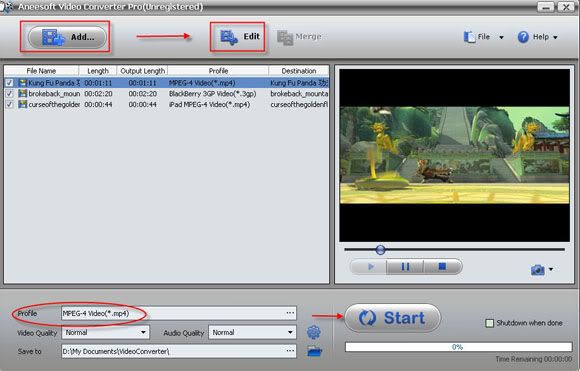
Task: Open the output folder icon
Action: click(x=314, y=351)
